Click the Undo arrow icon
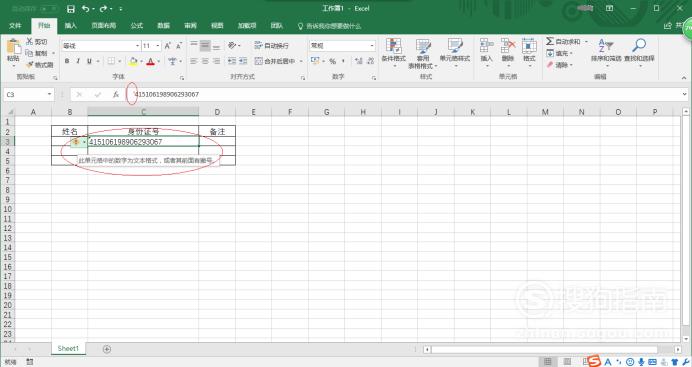692x367 pixels. 86,9
